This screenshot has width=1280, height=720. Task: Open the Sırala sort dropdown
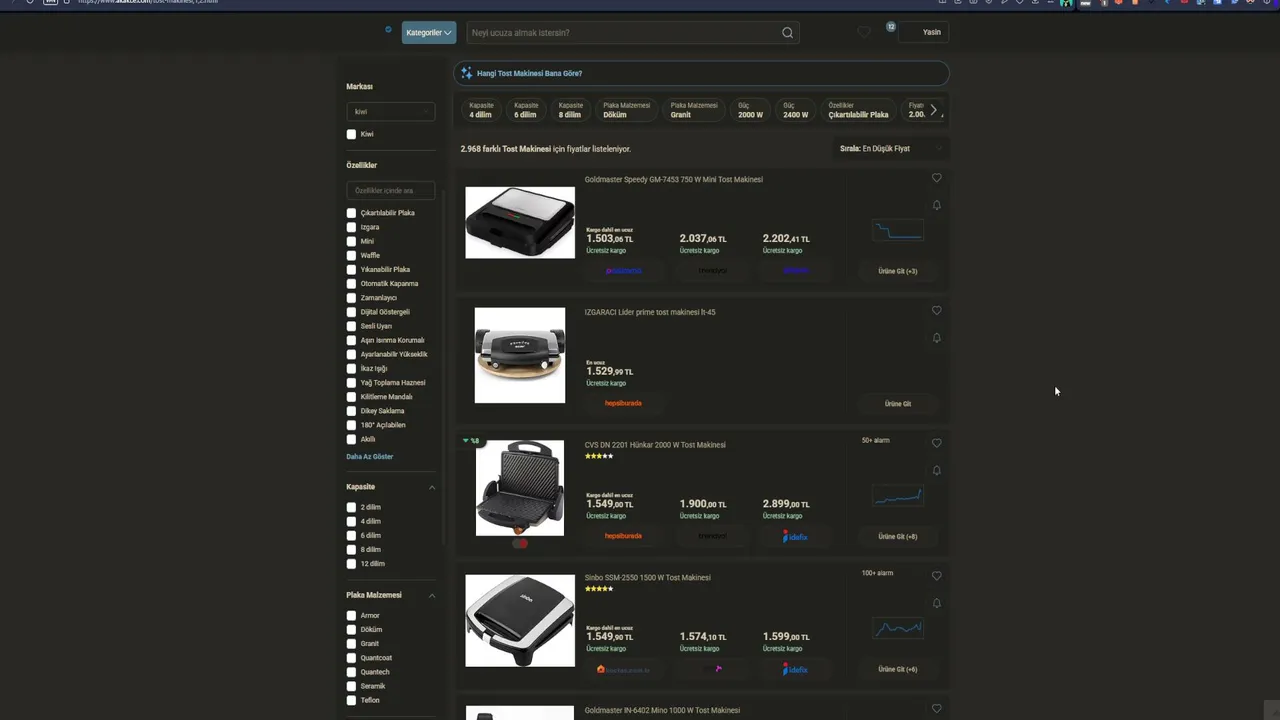tap(890, 149)
